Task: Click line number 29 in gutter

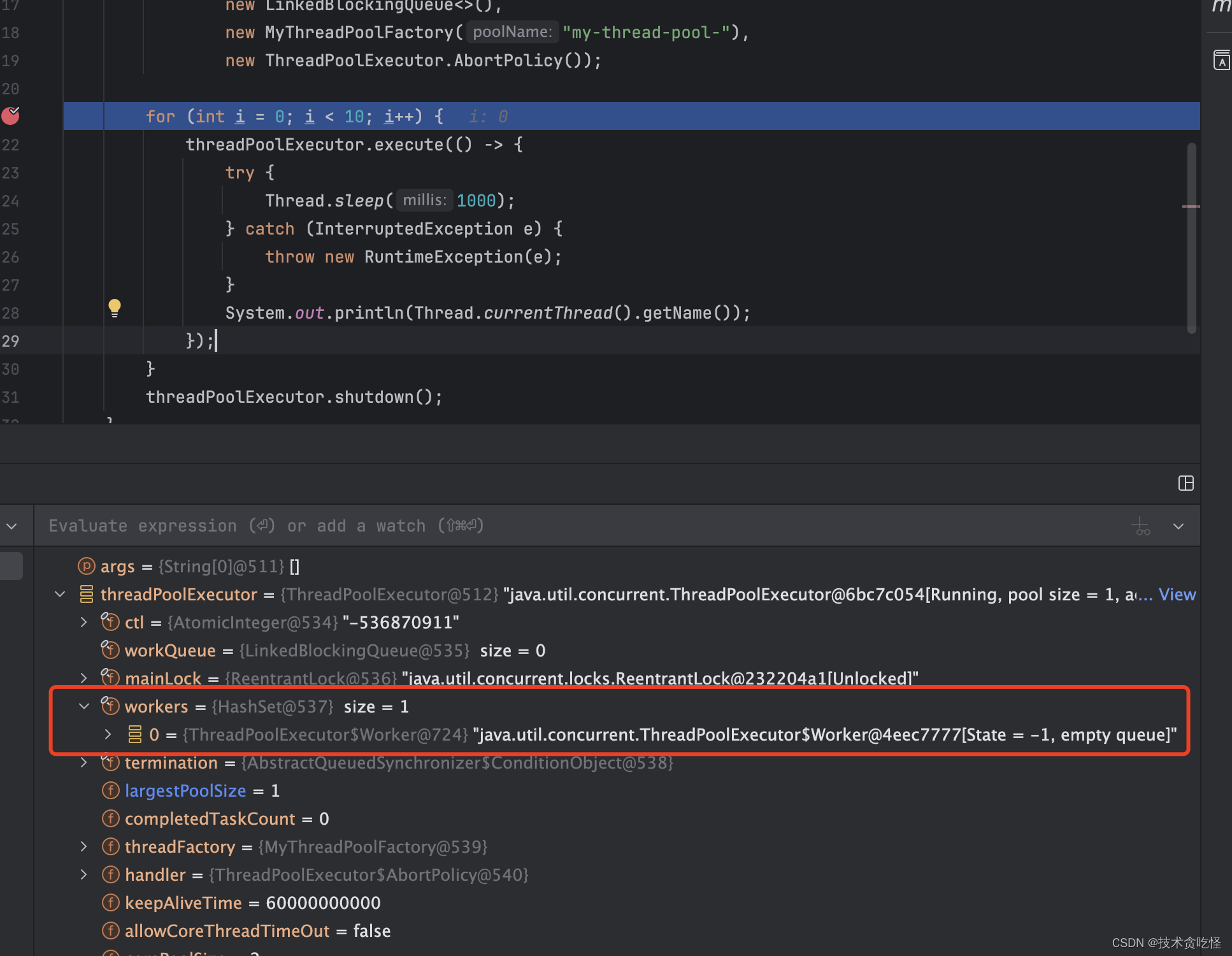Action: 11,341
